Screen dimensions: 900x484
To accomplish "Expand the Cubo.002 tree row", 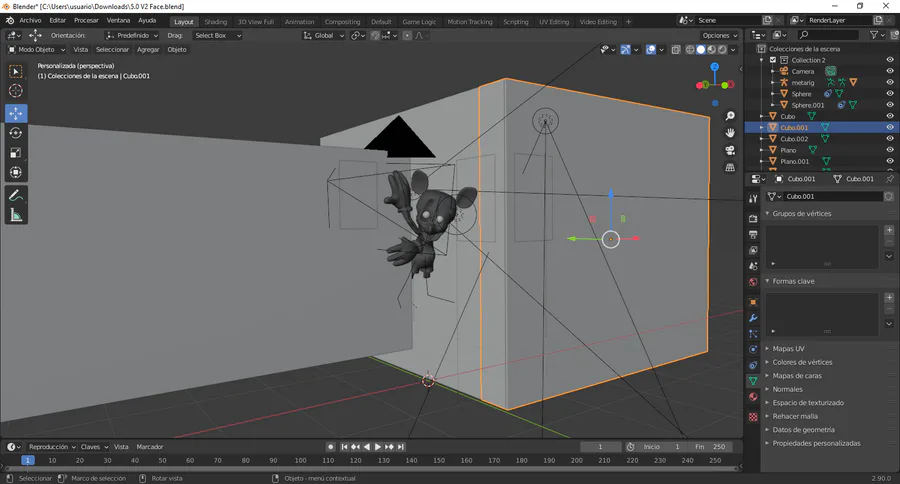I will pos(762,139).
